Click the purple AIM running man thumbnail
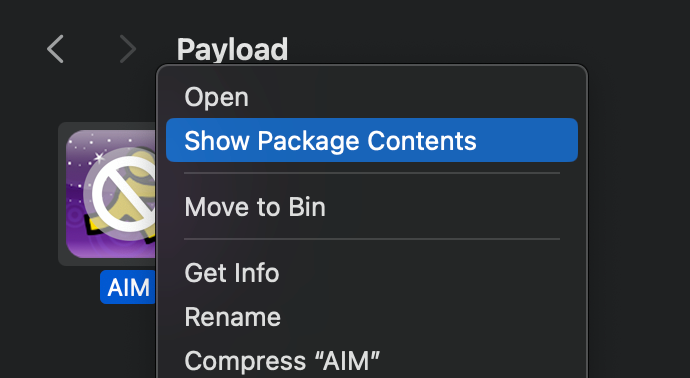The width and height of the screenshot is (690, 378). coord(111,194)
